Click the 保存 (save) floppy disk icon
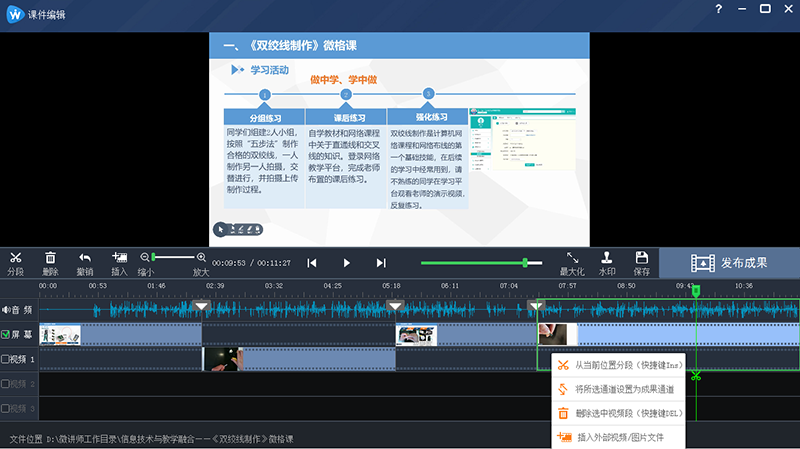 [642, 258]
